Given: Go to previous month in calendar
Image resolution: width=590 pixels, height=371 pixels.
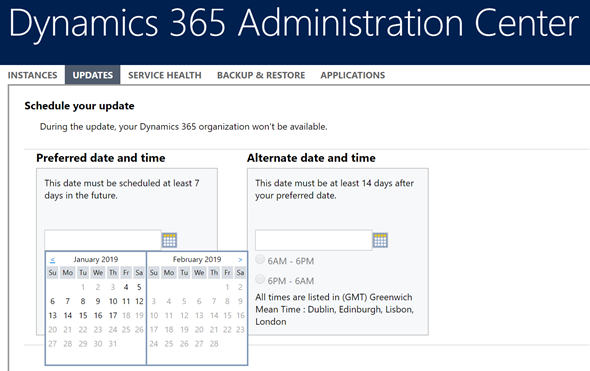Looking at the screenshot, I should (x=52, y=260).
